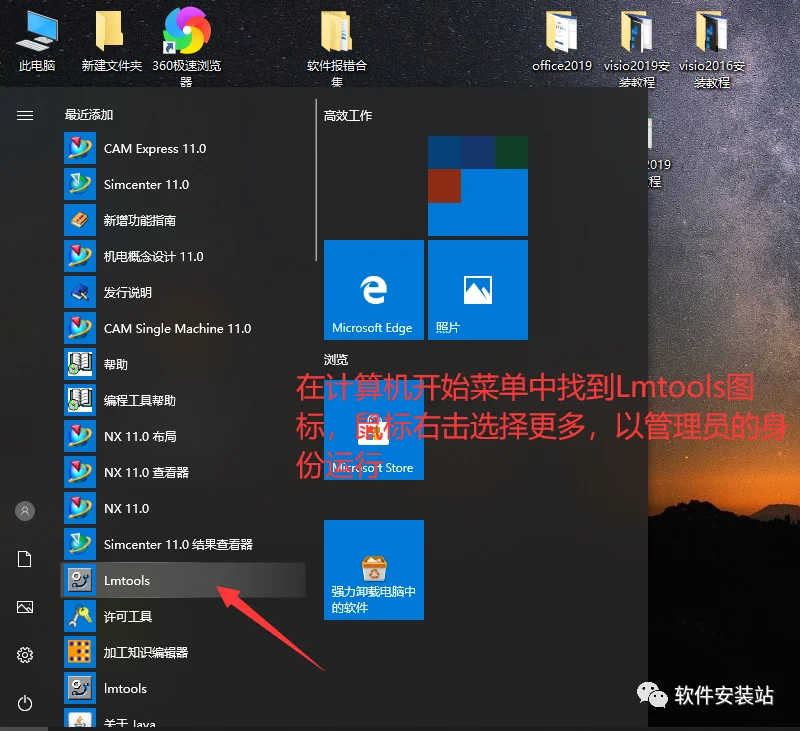Screen dimensions: 800x731
Task: Open the 许可工具 keys icon
Action: coord(80,616)
